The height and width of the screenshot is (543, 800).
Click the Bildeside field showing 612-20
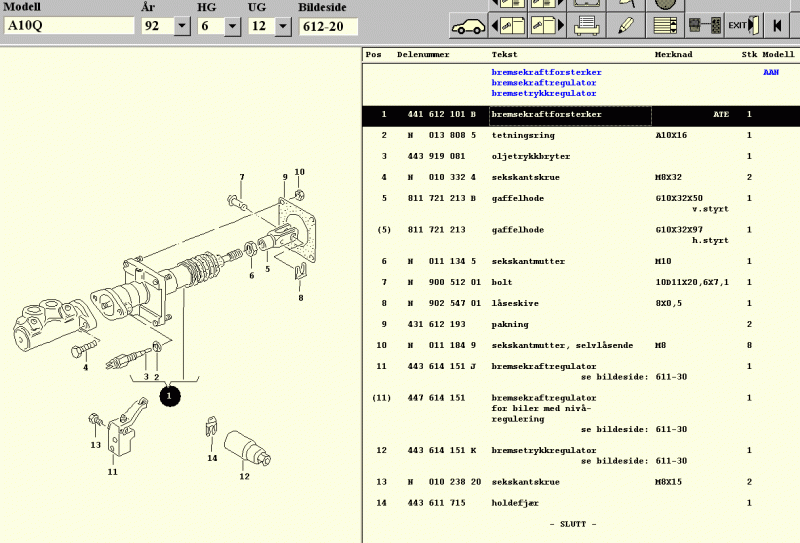pyautogui.click(x=327, y=26)
